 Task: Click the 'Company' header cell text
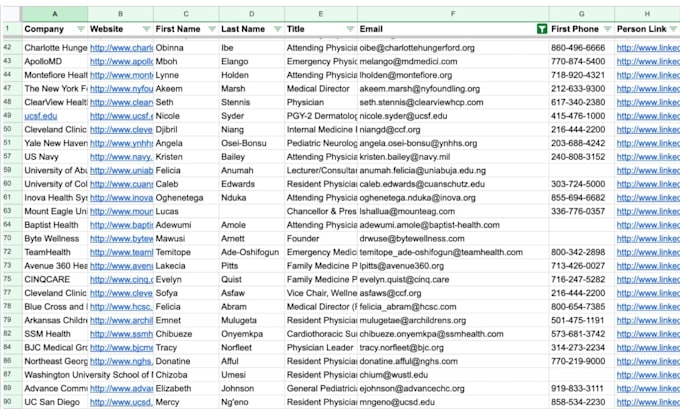pyautogui.click(x=44, y=29)
